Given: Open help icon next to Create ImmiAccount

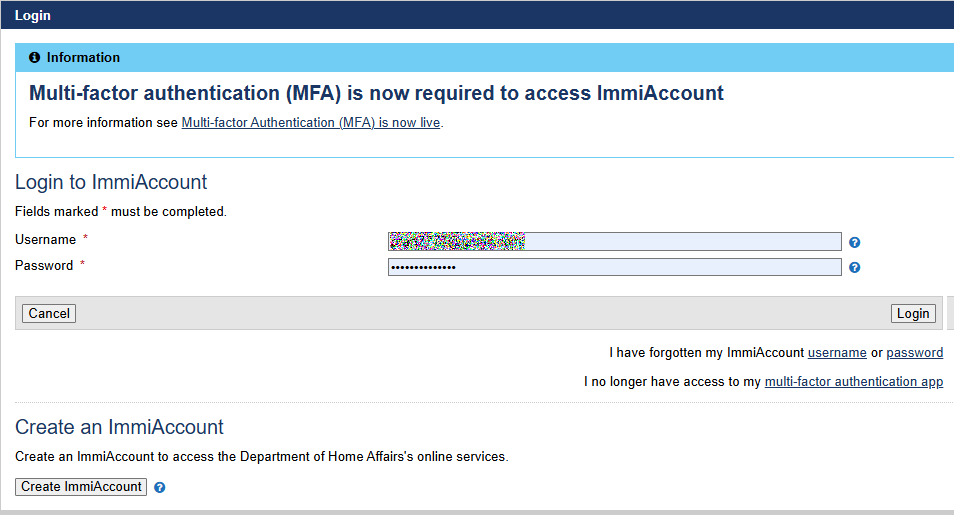Looking at the screenshot, I should [x=159, y=487].
